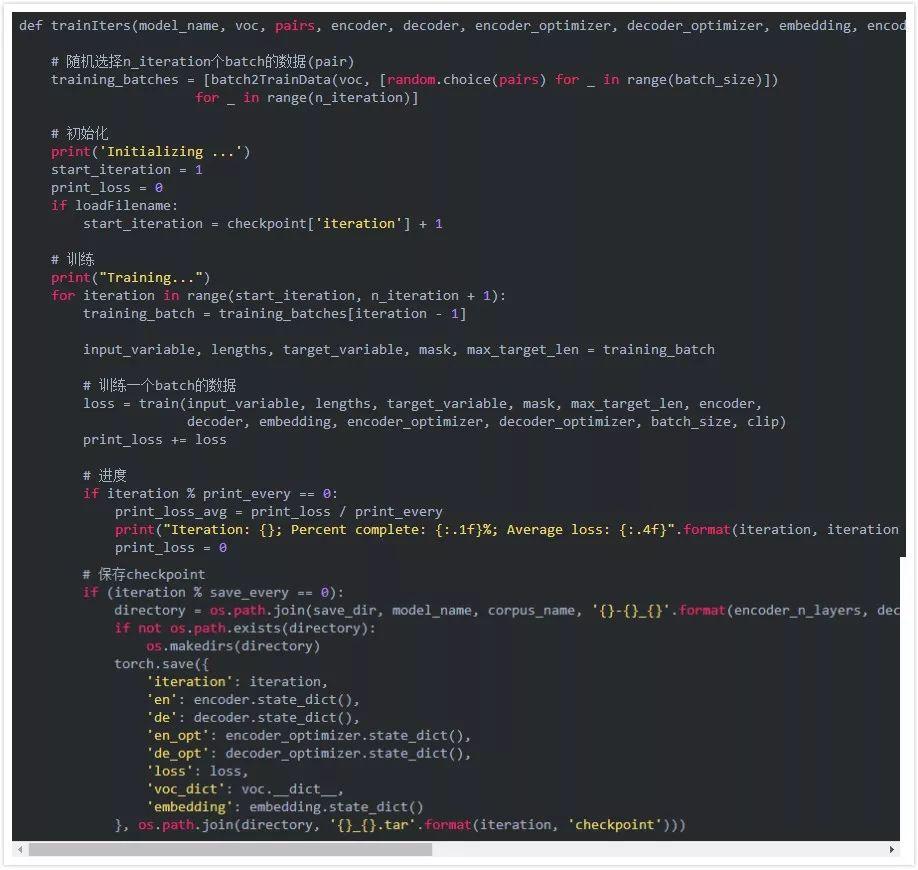Click the print("Training...") line
The image size is (918, 870).
(x=130, y=278)
